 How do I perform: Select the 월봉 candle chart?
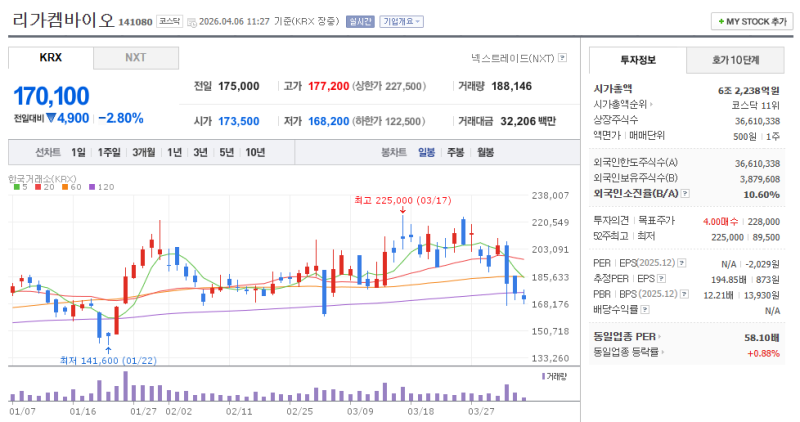(x=485, y=152)
